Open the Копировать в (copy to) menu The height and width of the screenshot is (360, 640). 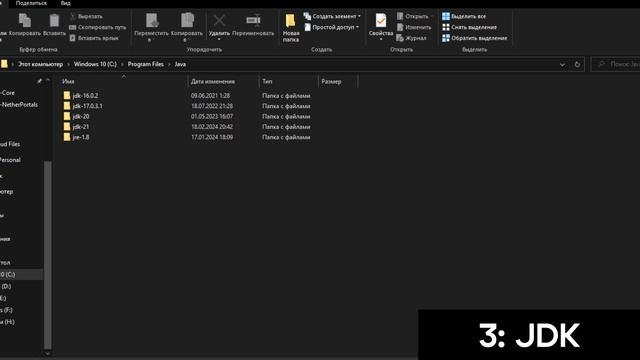(x=187, y=27)
